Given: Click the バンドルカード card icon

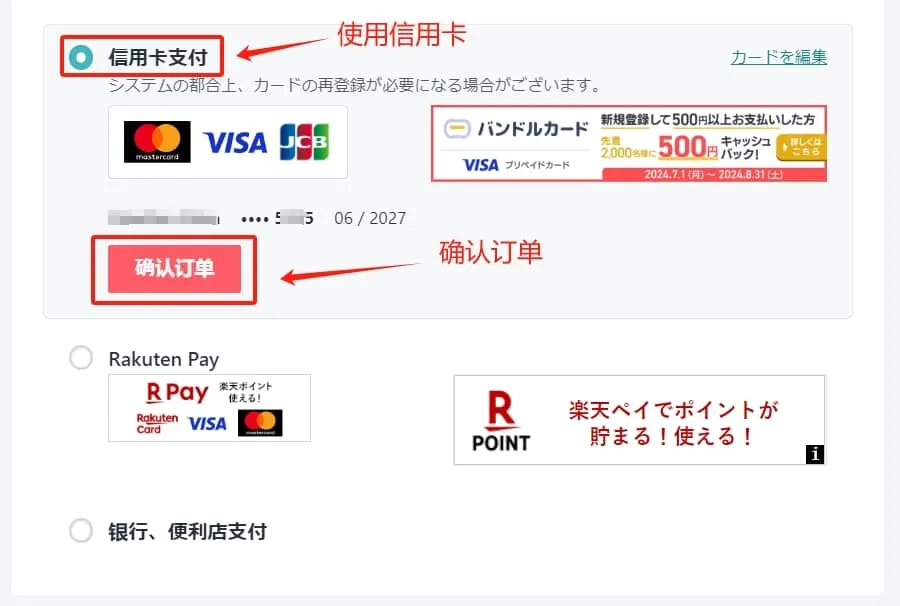Looking at the screenshot, I should [457, 129].
